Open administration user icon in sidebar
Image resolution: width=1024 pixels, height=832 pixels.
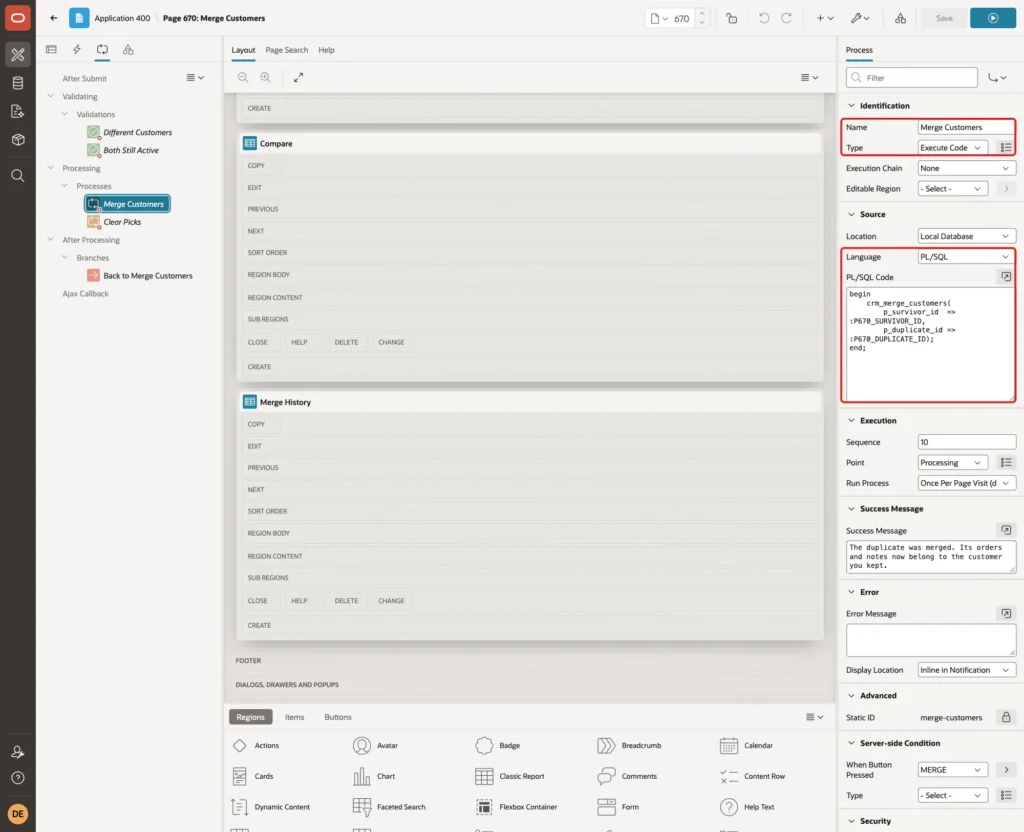[18, 752]
